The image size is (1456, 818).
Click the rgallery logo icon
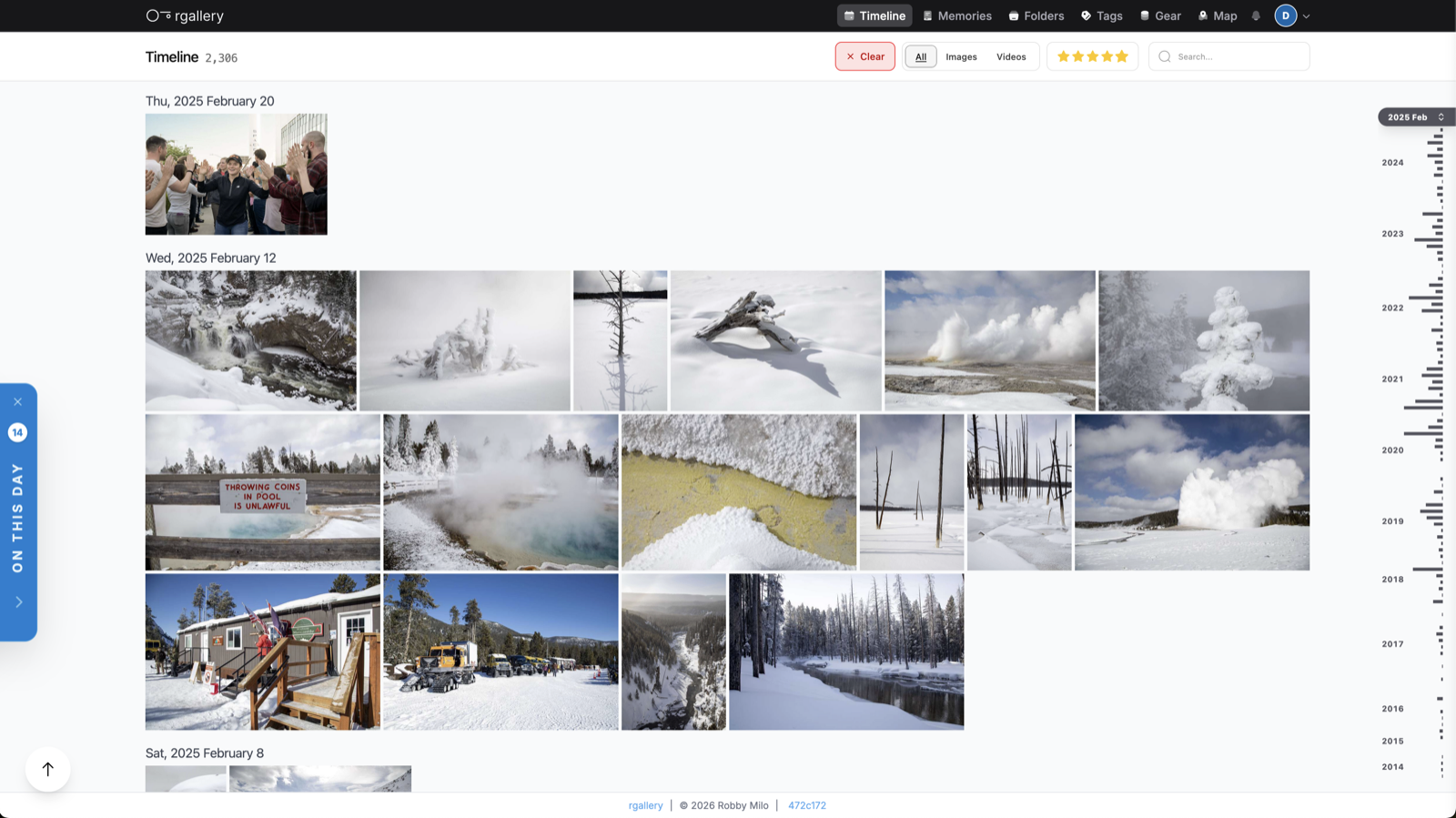coord(158,15)
